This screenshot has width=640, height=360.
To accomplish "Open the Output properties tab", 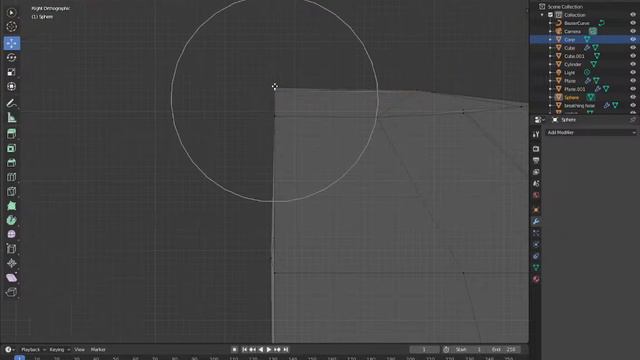I will (536, 160).
